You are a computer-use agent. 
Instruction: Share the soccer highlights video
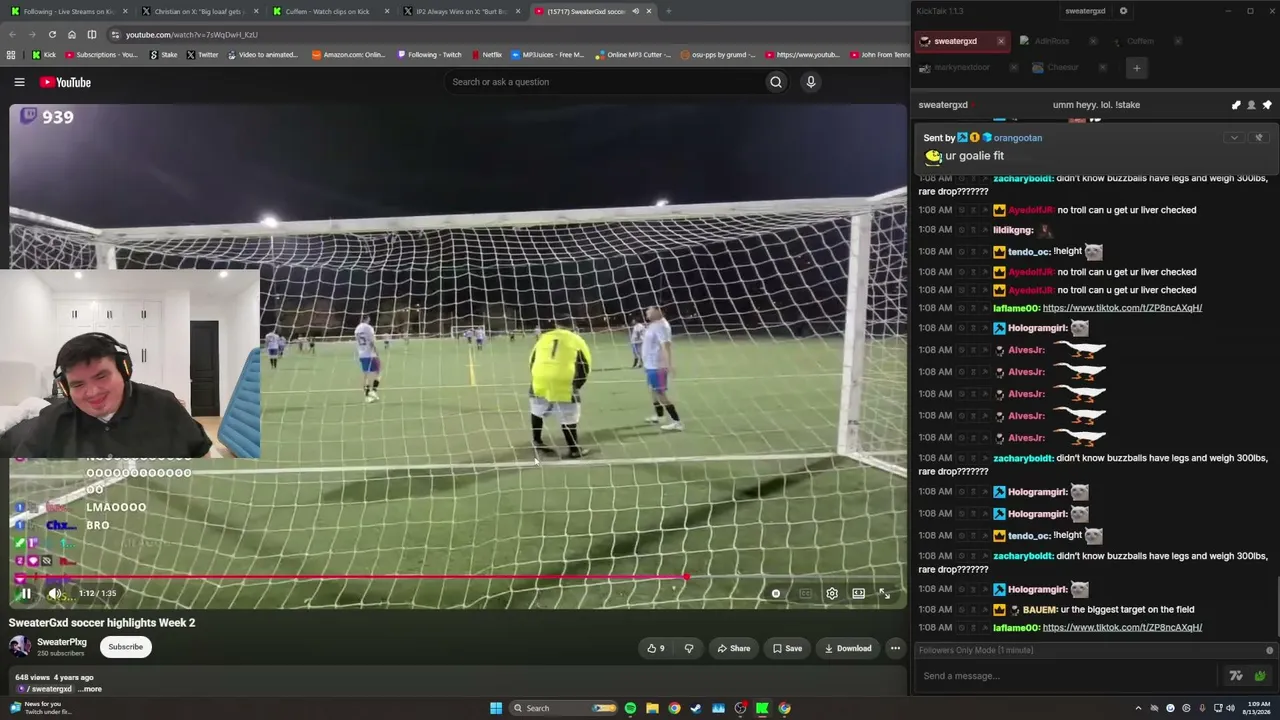(x=734, y=648)
